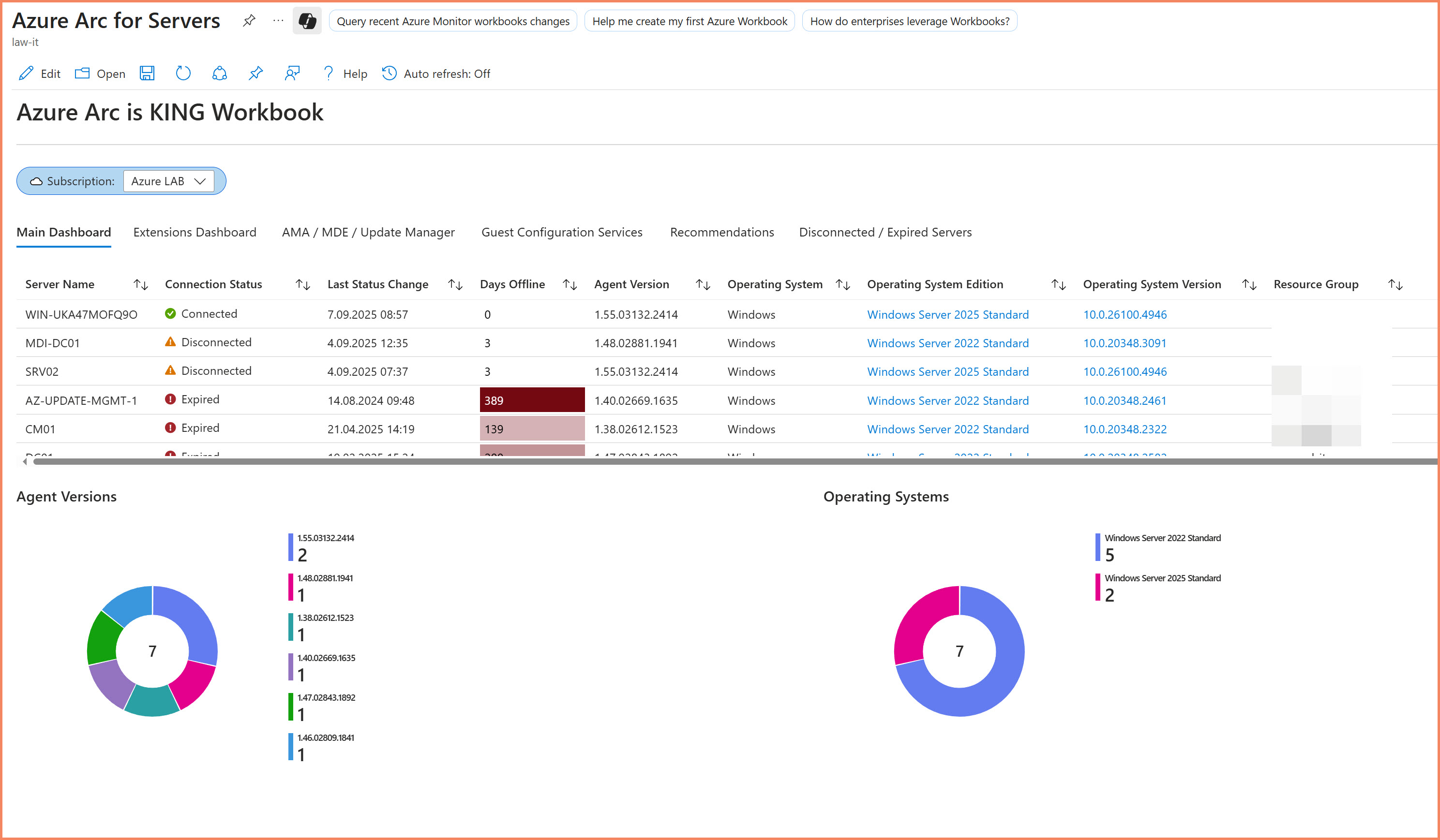Open the 10.0.20348.2461 version link
This screenshot has height=840, width=1440.
(x=1125, y=401)
